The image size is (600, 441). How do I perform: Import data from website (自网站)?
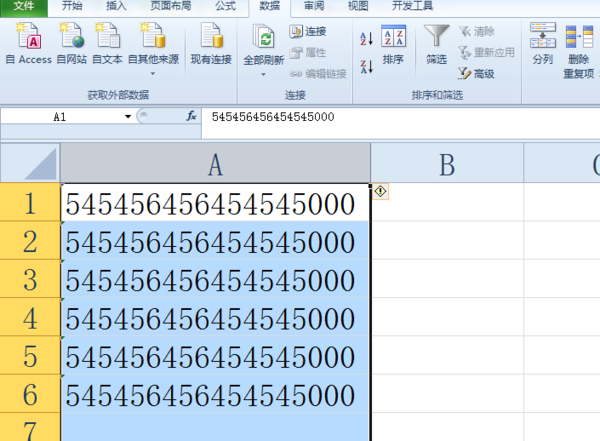coord(72,43)
